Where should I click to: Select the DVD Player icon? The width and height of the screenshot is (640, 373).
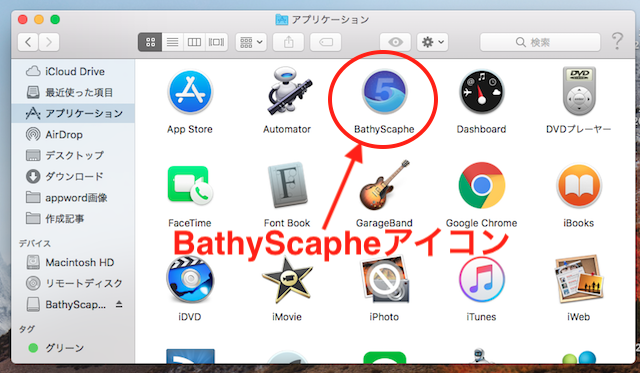point(579,91)
